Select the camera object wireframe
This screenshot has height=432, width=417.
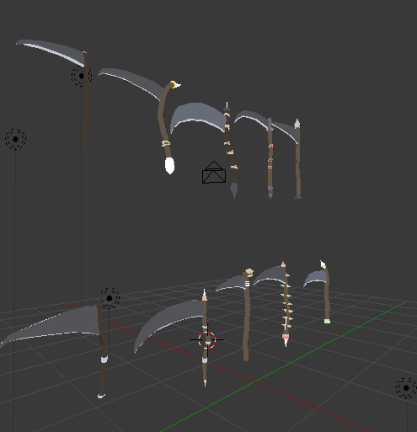pos(214,173)
